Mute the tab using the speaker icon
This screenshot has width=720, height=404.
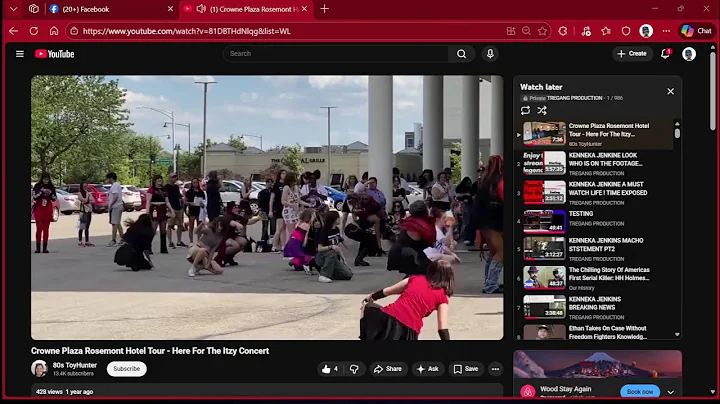click(201, 9)
